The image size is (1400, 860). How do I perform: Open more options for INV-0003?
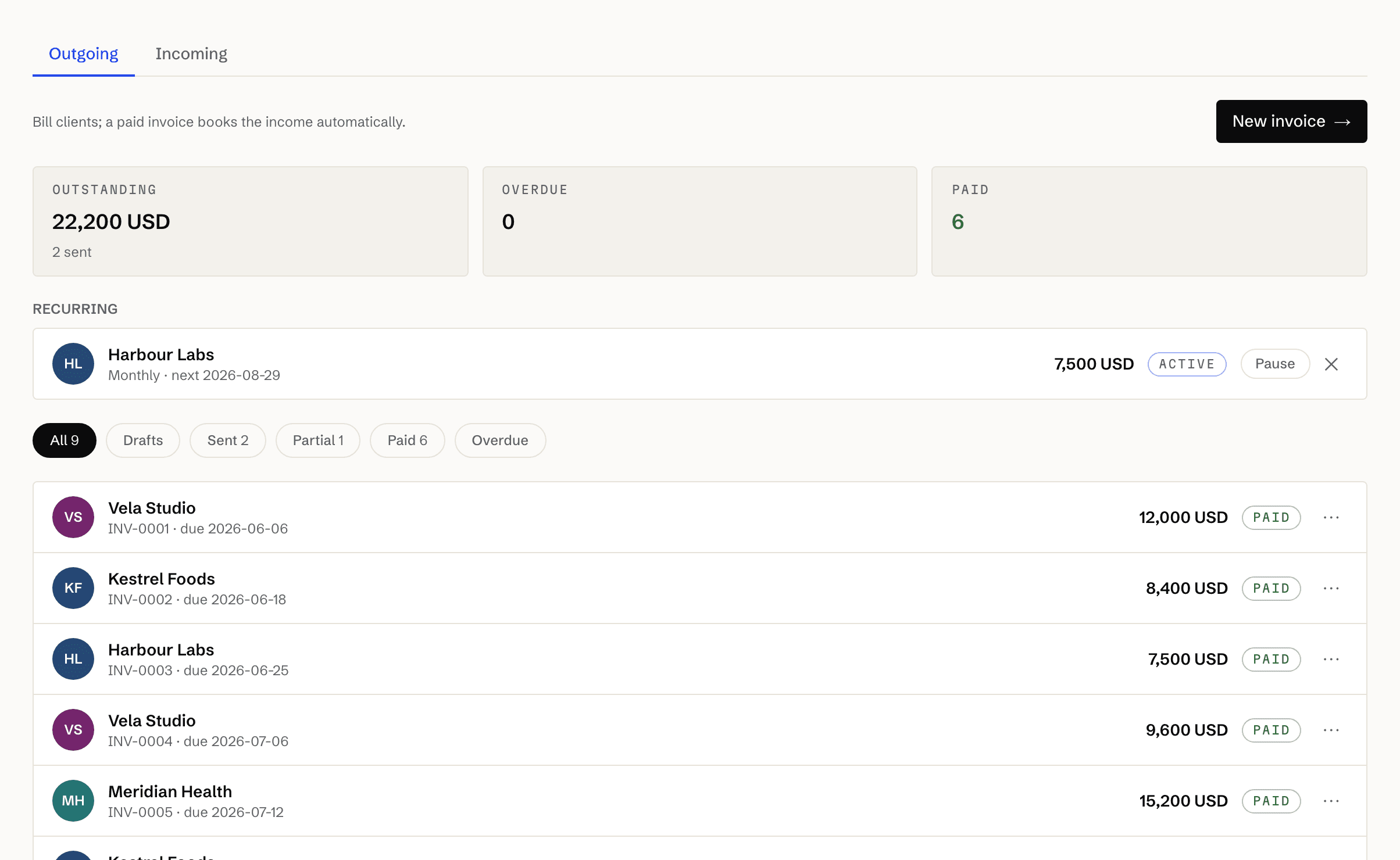point(1331,659)
